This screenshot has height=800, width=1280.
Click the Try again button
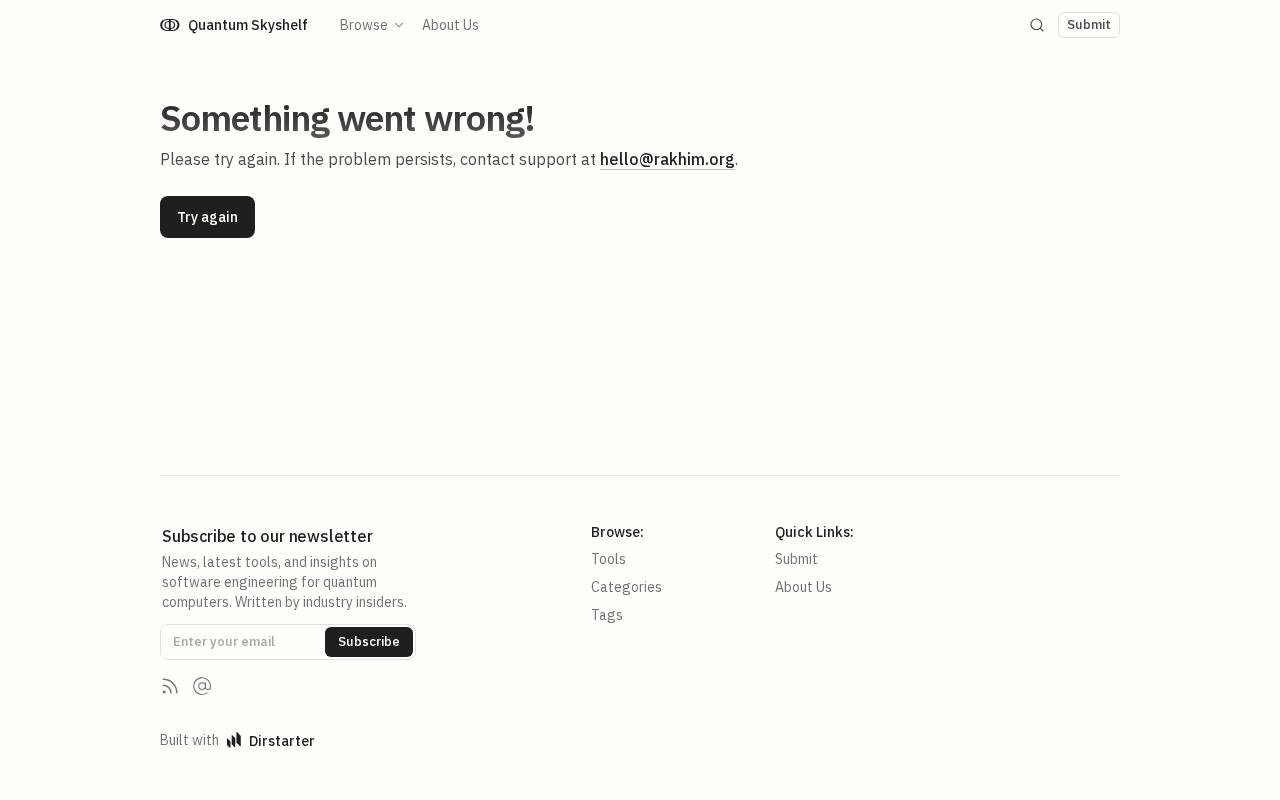(207, 217)
